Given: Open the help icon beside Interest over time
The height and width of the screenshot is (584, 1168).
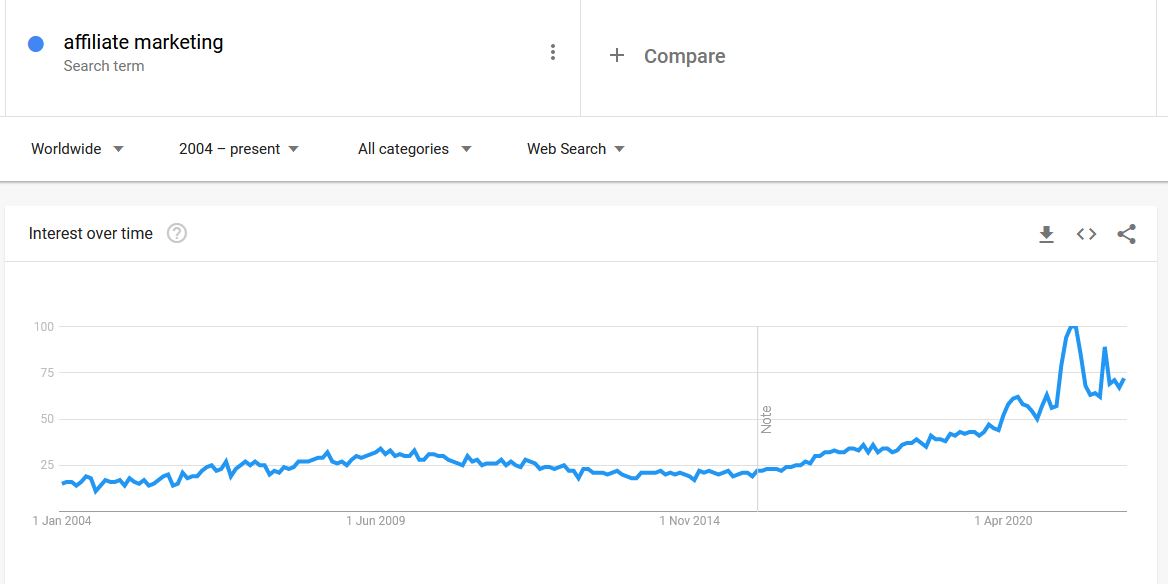Looking at the screenshot, I should pos(177,233).
